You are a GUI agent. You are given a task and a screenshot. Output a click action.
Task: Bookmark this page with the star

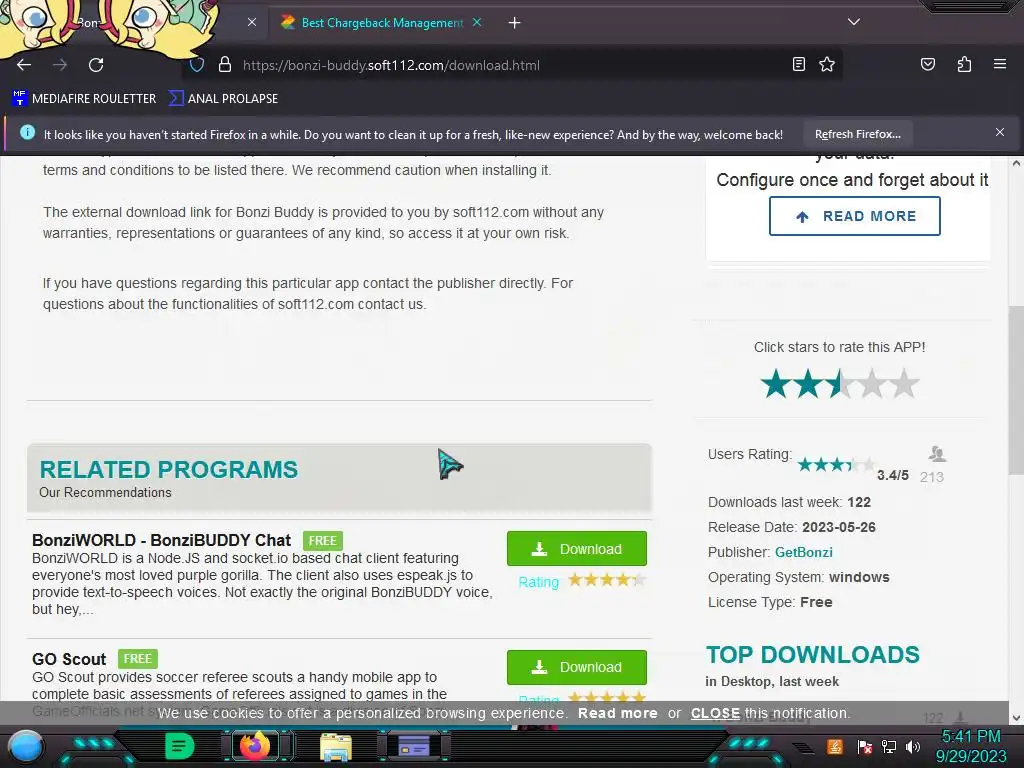pyautogui.click(x=827, y=64)
